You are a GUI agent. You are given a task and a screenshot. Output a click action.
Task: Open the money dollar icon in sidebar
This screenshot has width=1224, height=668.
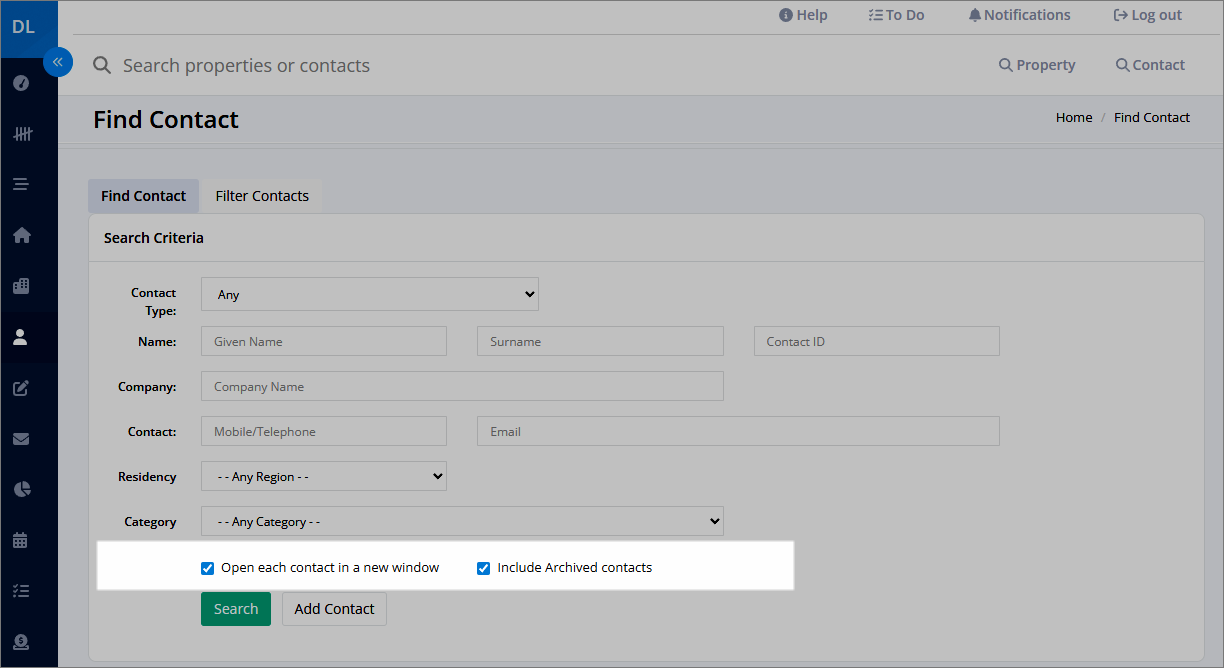tap(21, 642)
